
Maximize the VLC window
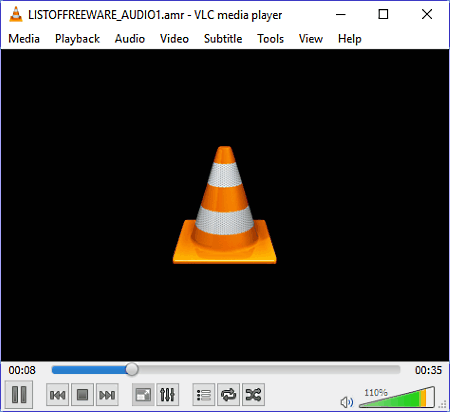click(x=383, y=14)
